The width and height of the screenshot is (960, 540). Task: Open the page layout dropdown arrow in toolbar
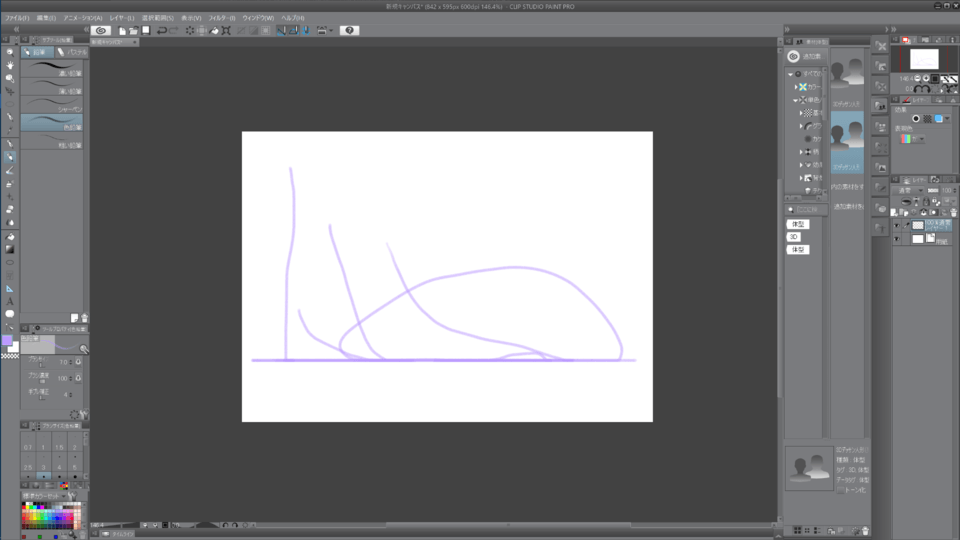pos(331,31)
